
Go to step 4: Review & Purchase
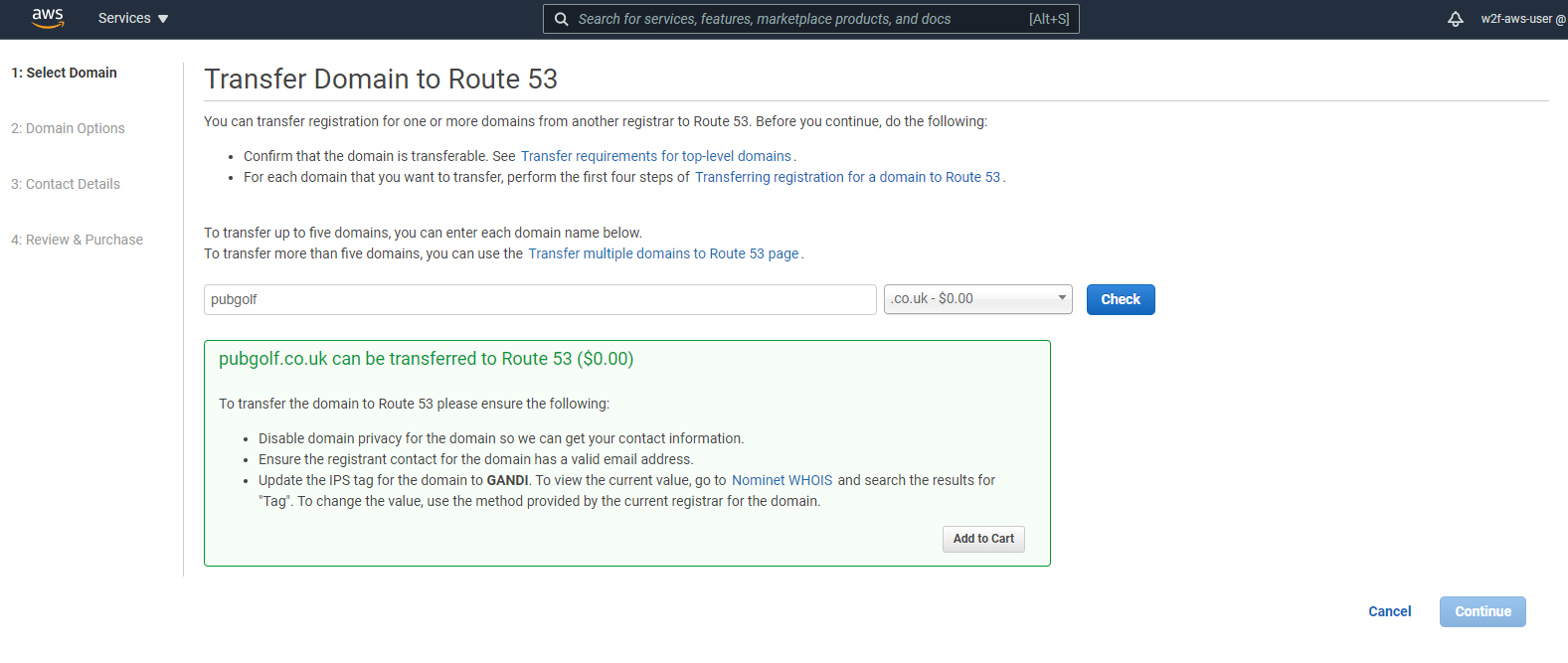tap(77, 240)
